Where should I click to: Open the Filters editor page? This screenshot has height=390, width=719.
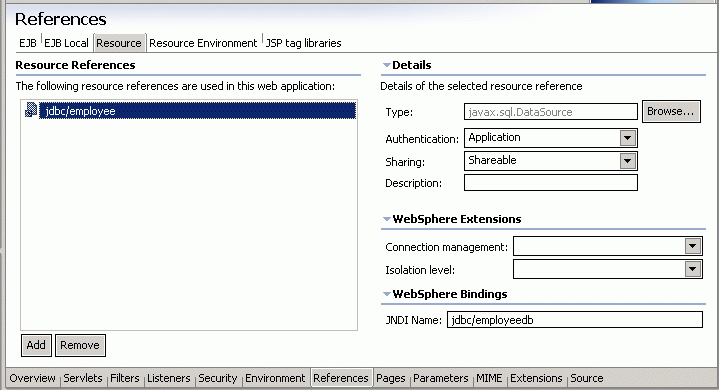tap(125, 378)
